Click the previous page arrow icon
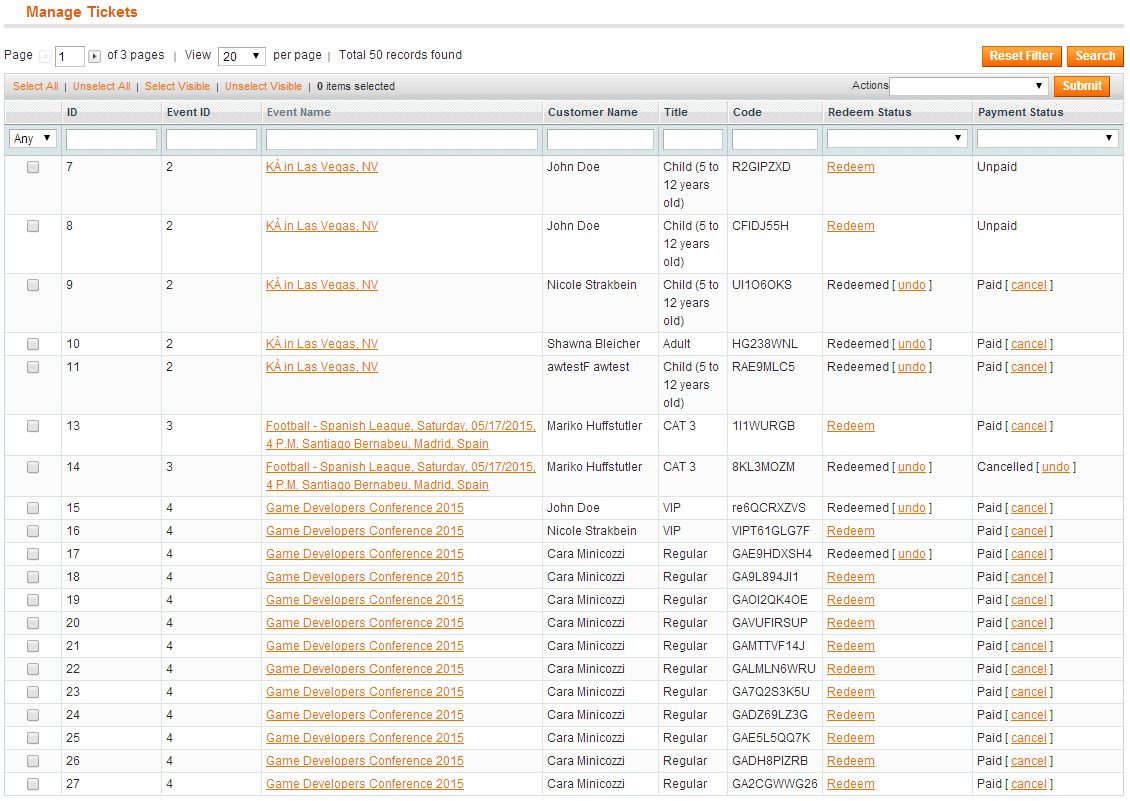This screenshot has width=1130, height=801. click(x=45, y=56)
